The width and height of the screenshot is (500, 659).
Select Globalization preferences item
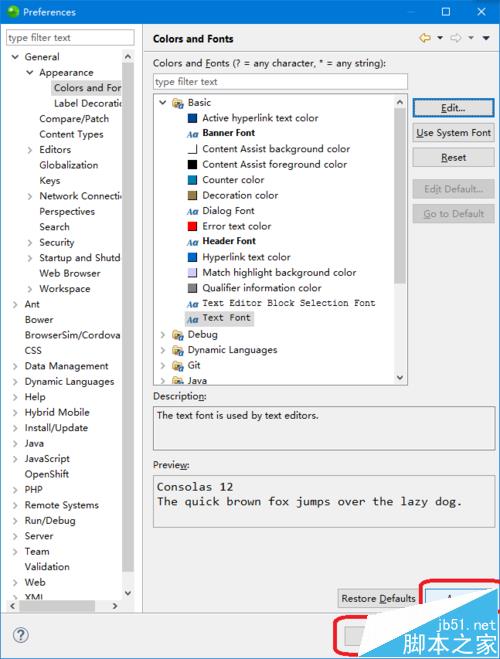point(69,165)
